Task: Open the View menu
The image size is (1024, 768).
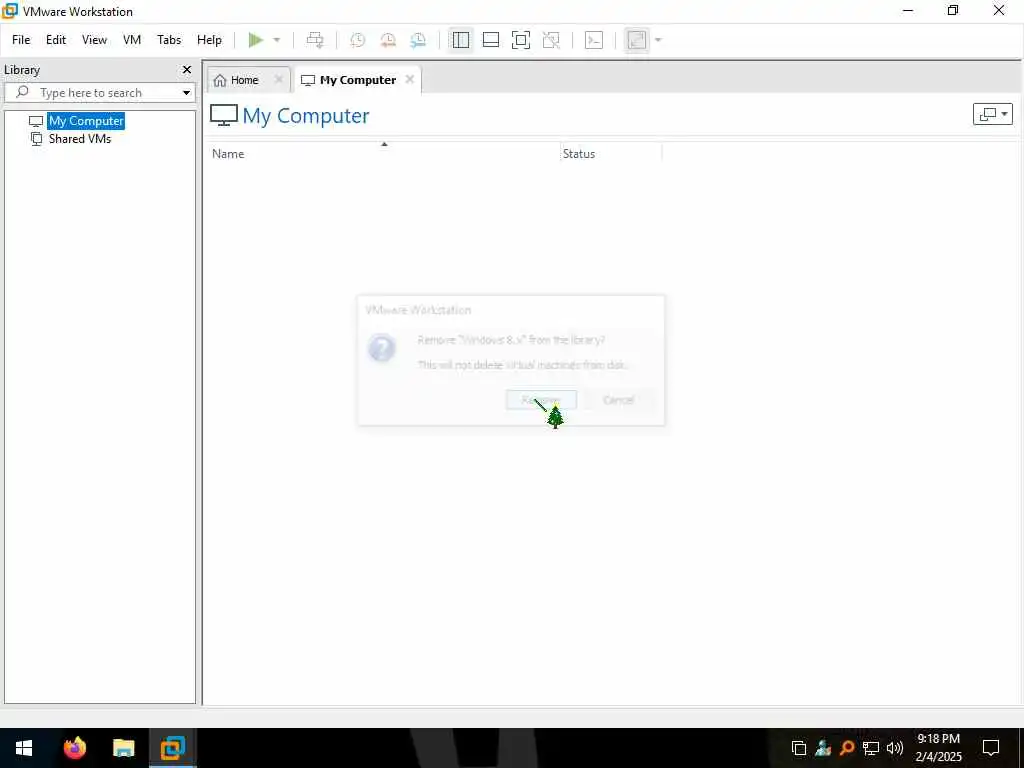Action: (94, 40)
